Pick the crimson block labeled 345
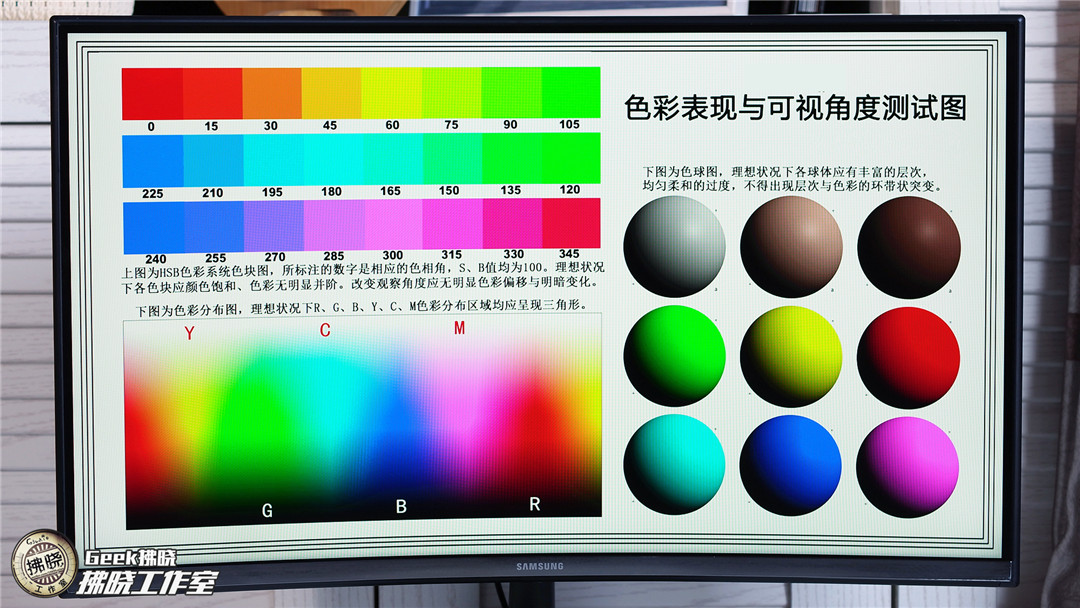 tap(572, 223)
